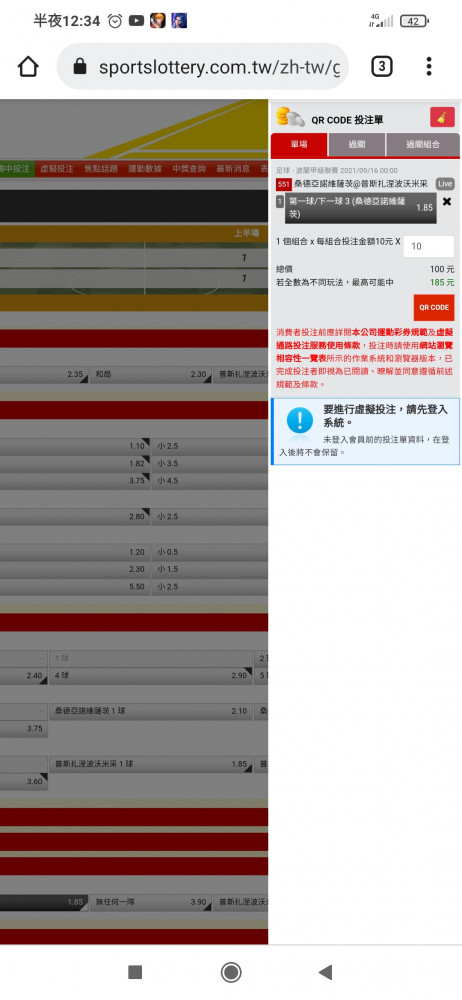Open the Chrome three-dot menu

[429, 66]
